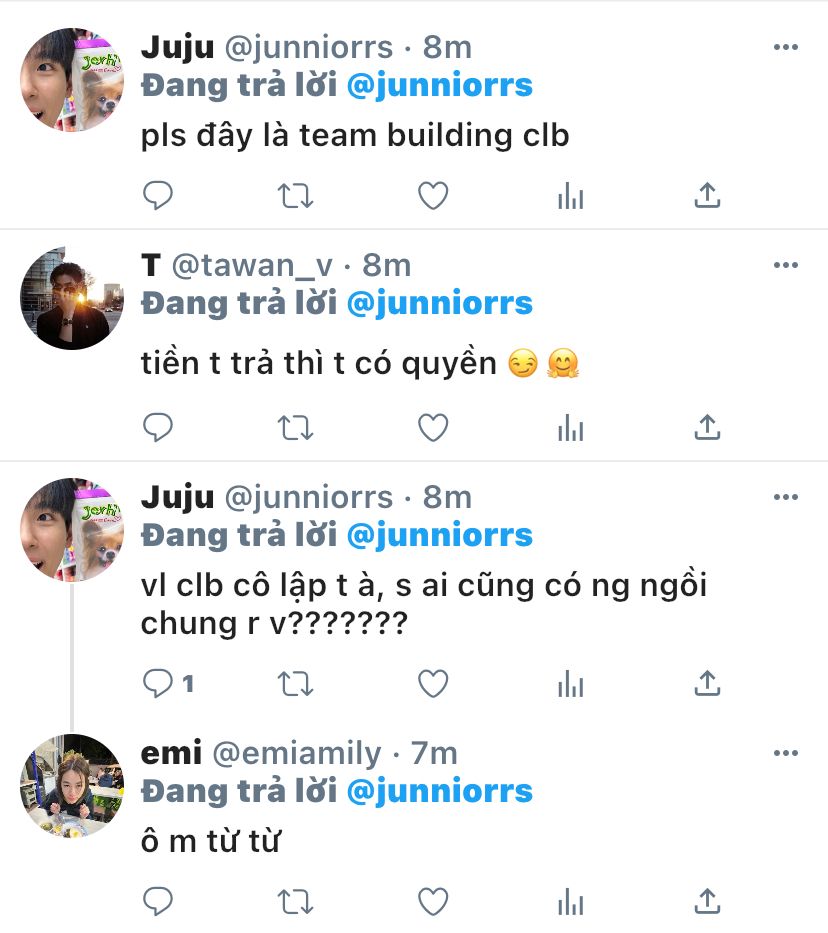Like emi's 'ô m từ từ' tweet
Image resolution: width=828 pixels, height=933 pixels.
(x=433, y=901)
